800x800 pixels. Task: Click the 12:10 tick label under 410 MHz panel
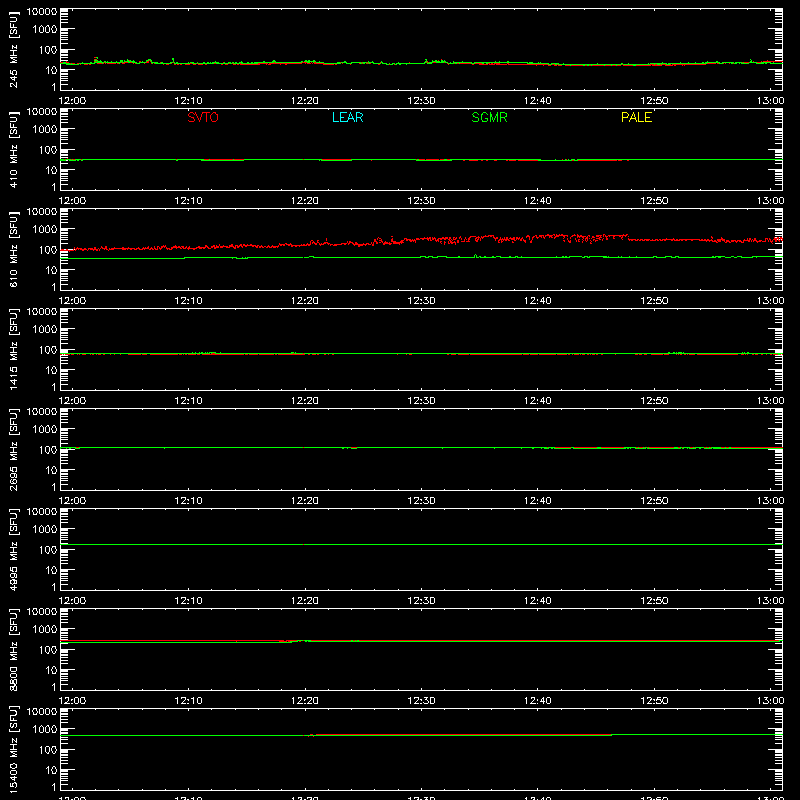[188, 201]
